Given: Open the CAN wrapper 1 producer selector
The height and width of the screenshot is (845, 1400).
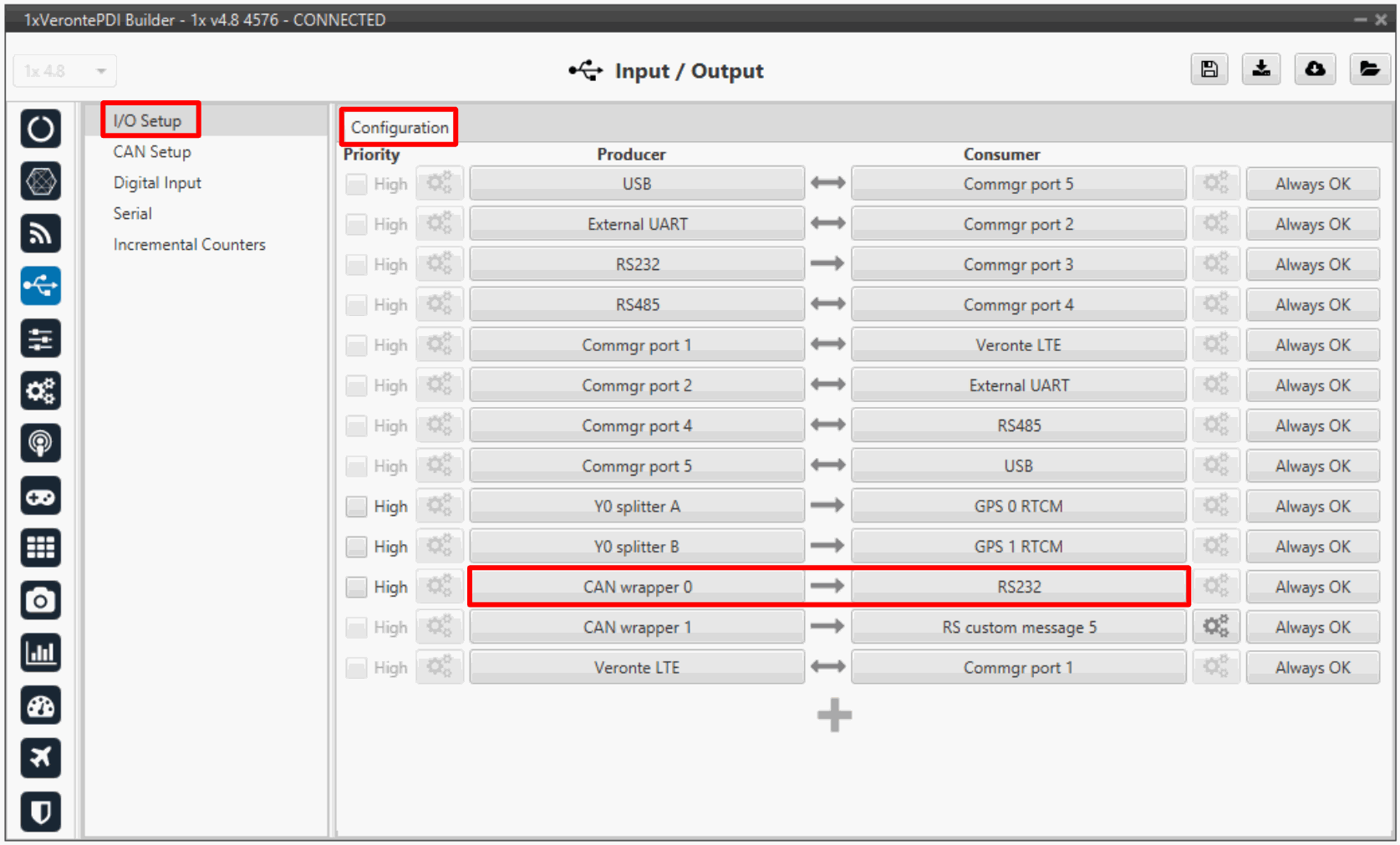Looking at the screenshot, I should (636, 627).
